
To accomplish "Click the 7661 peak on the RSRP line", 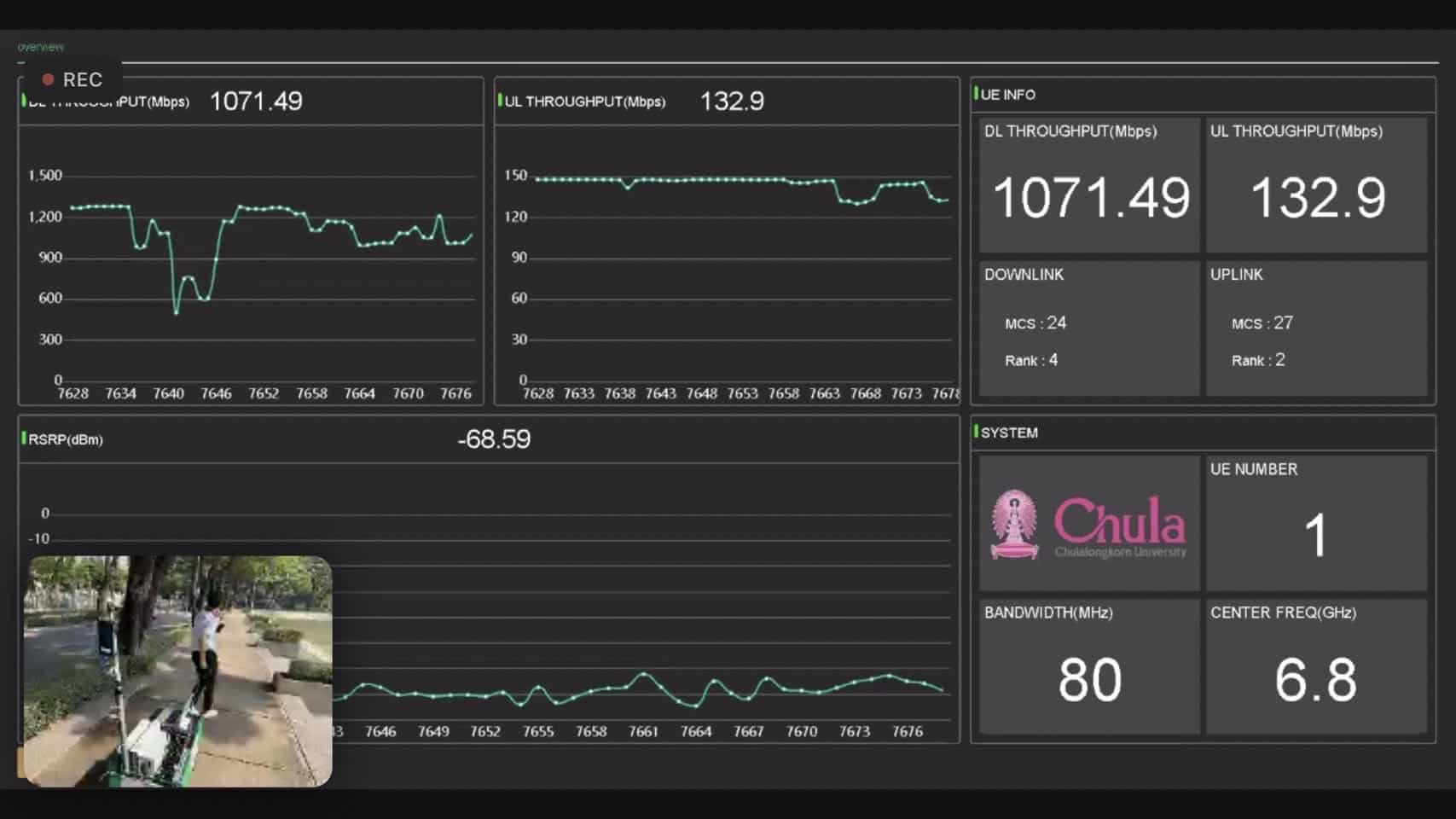I will click(x=643, y=675).
